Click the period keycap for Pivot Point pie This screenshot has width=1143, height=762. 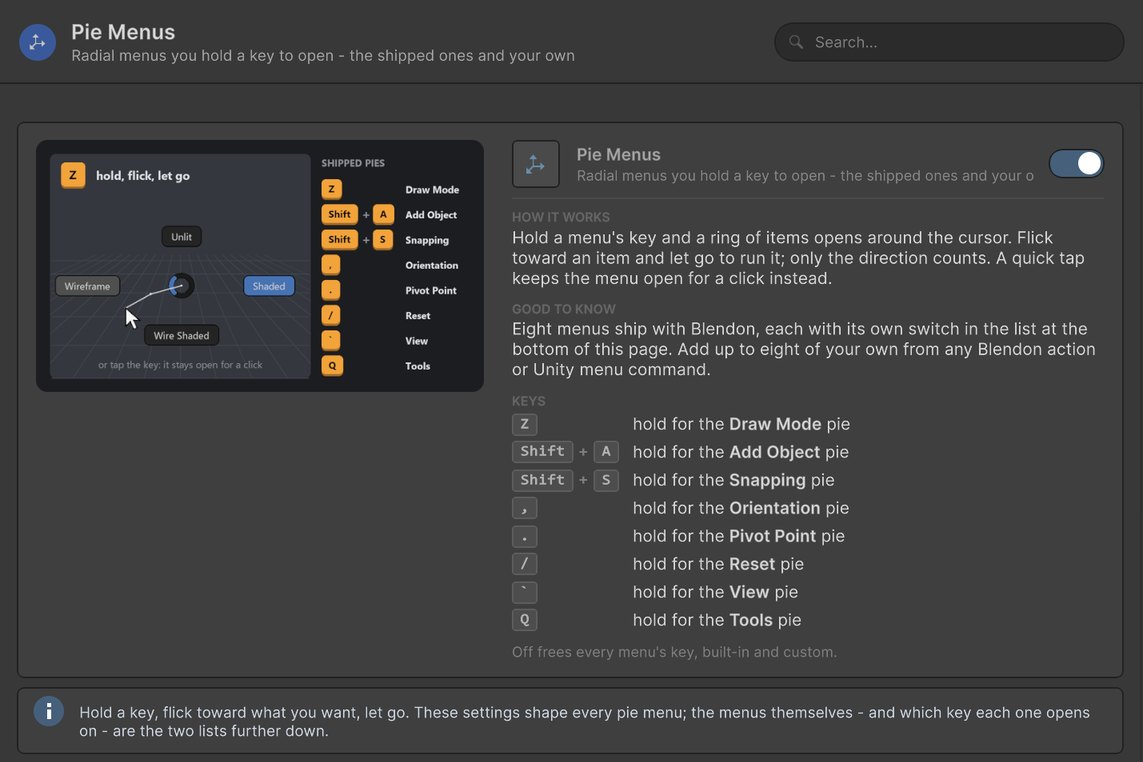(525, 537)
